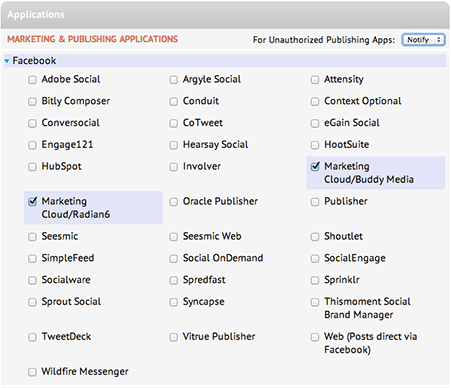The image size is (451, 388).
Task: Tick the Seesmic checkbox
Action: tap(32, 237)
